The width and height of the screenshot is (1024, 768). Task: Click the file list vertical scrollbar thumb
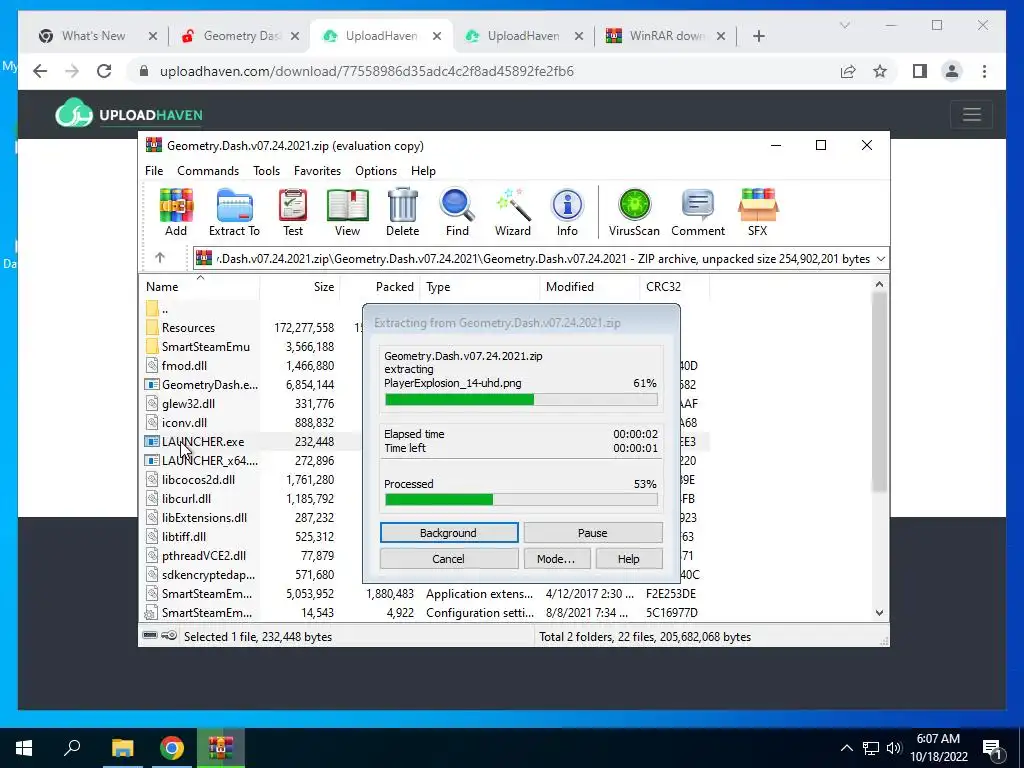point(879,391)
